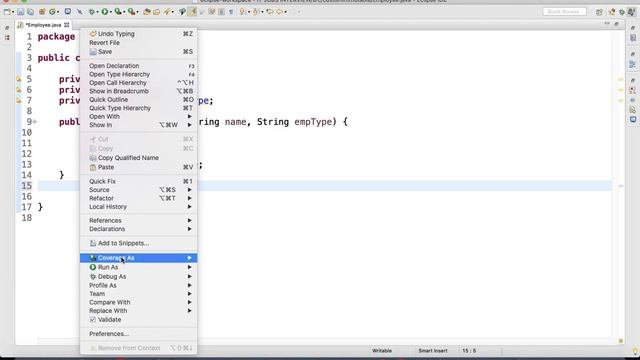Collapse the fold toggle at line 9

(x=35, y=122)
